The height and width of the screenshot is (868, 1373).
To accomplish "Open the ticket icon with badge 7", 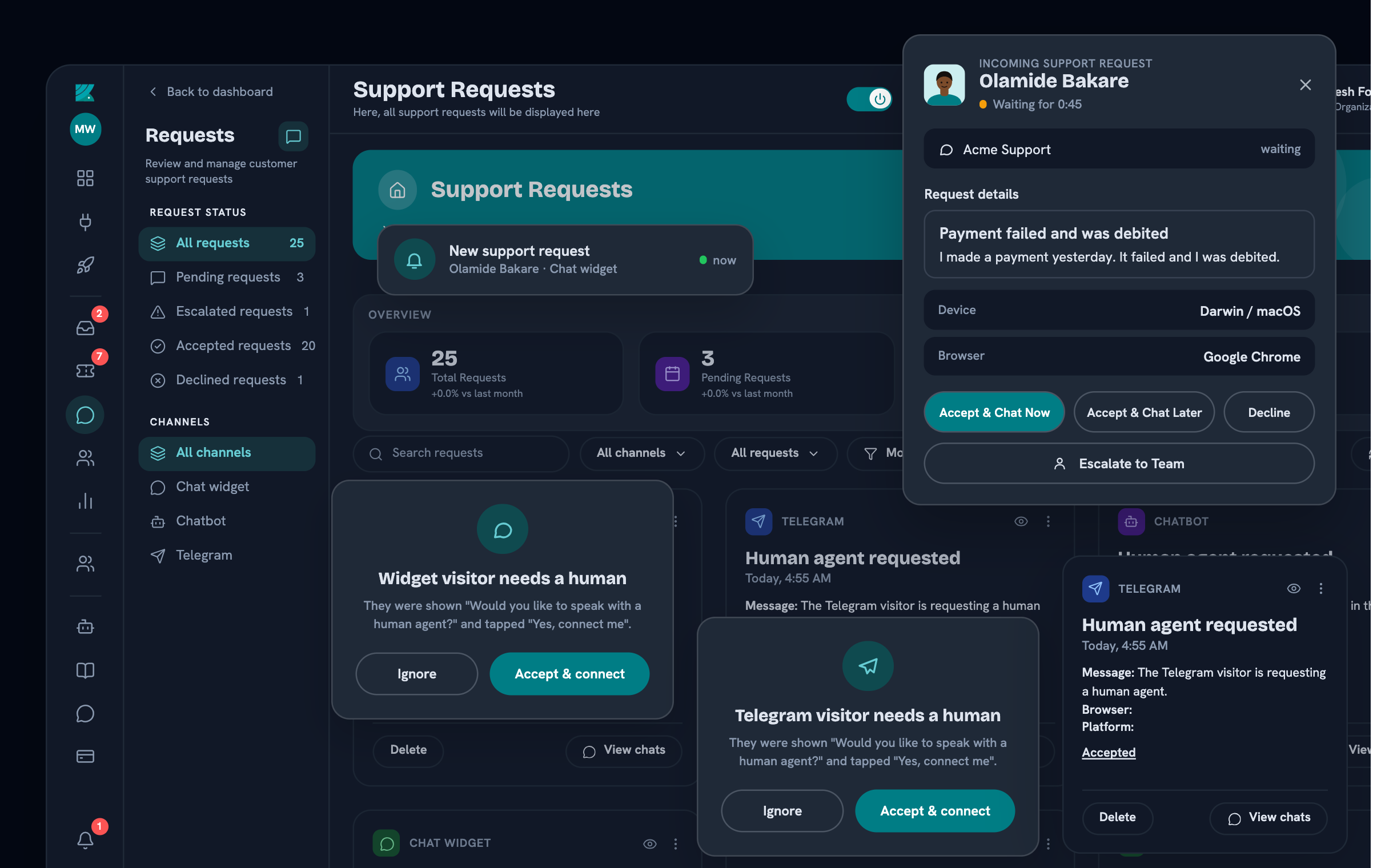I will pos(85,371).
